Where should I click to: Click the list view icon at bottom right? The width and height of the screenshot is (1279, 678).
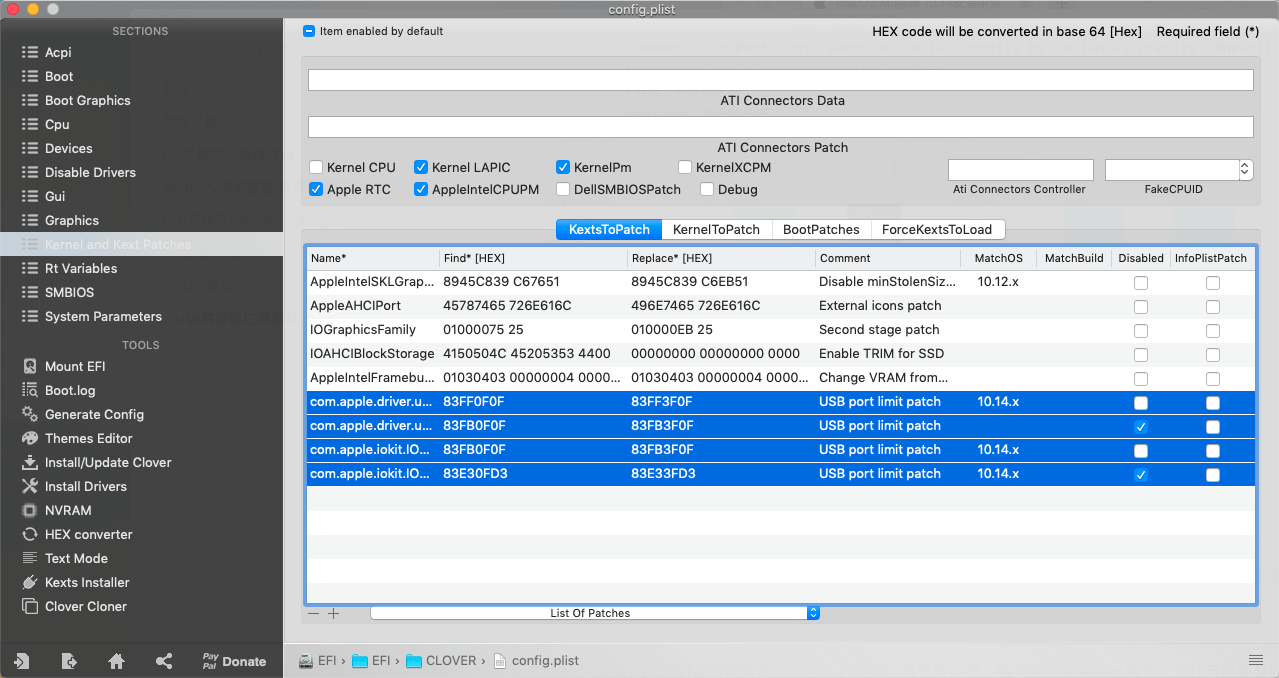[x=1255, y=660]
